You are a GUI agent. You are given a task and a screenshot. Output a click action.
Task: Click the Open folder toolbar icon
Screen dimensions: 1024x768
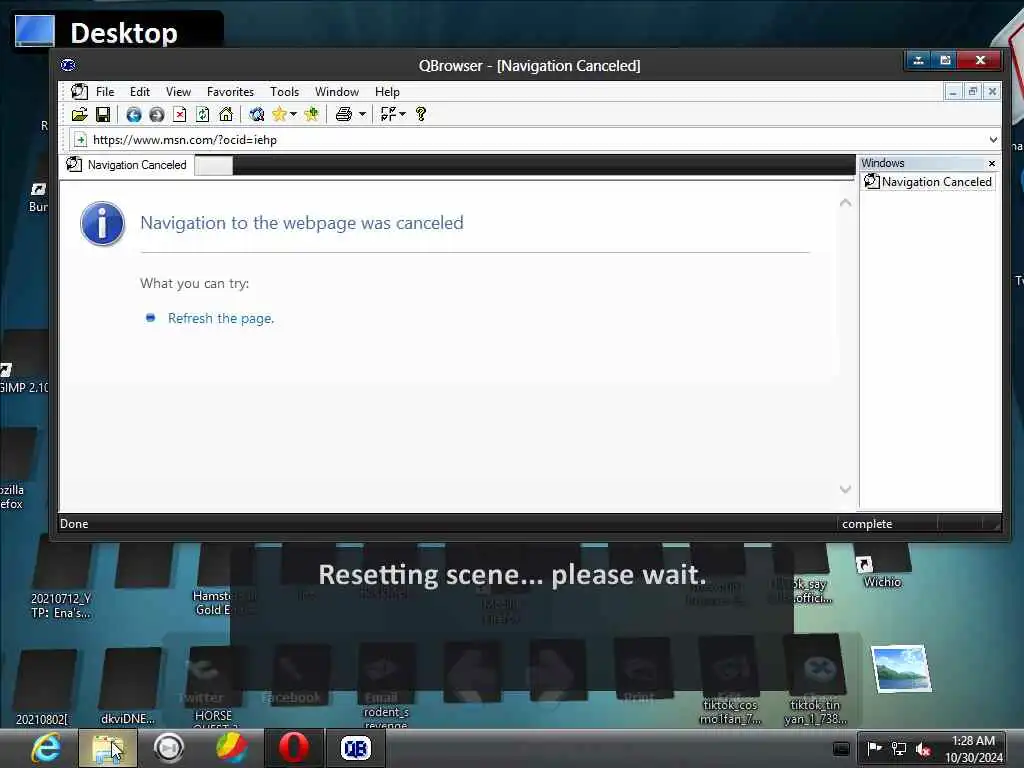(x=80, y=114)
